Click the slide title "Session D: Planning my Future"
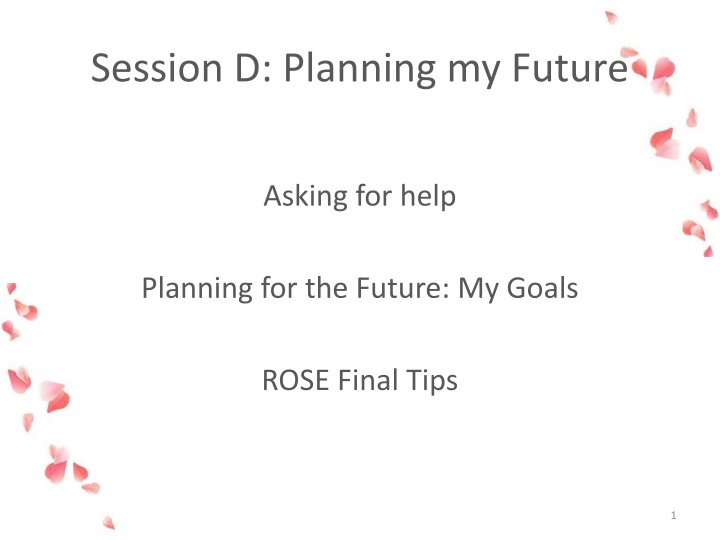 tap(360, 69)
